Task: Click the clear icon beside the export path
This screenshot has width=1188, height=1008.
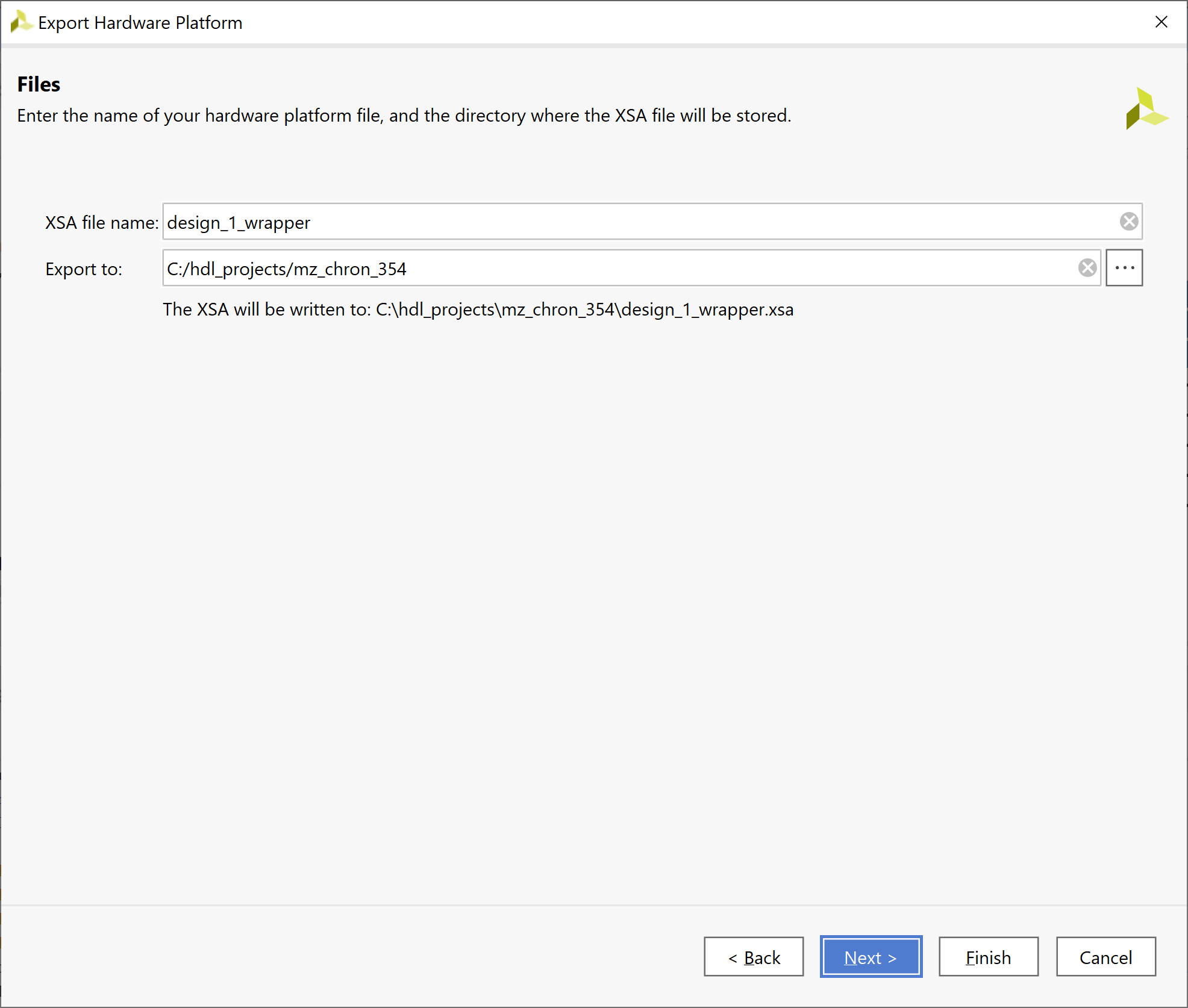Action: tap(1086, 268)
